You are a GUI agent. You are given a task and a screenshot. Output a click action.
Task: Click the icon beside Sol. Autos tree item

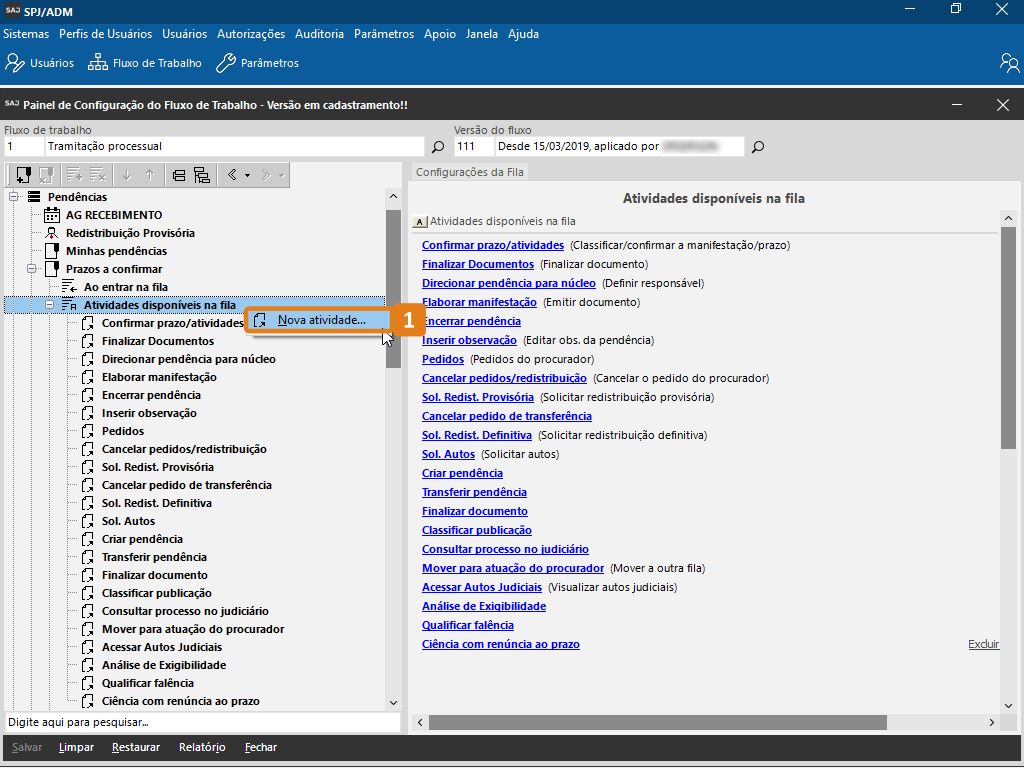point(88,521)
